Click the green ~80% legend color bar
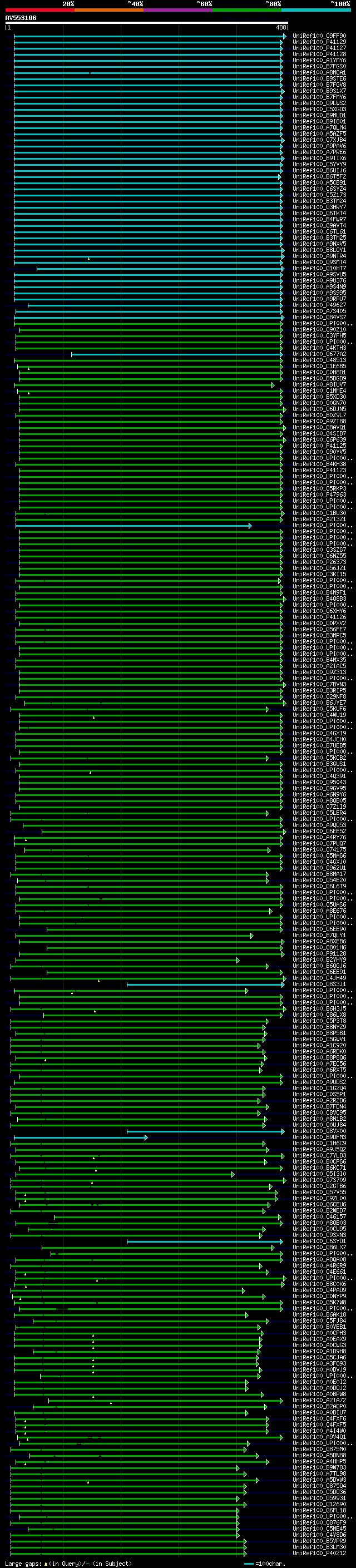This screenshot has height=1568, width=356. point(247,10)
